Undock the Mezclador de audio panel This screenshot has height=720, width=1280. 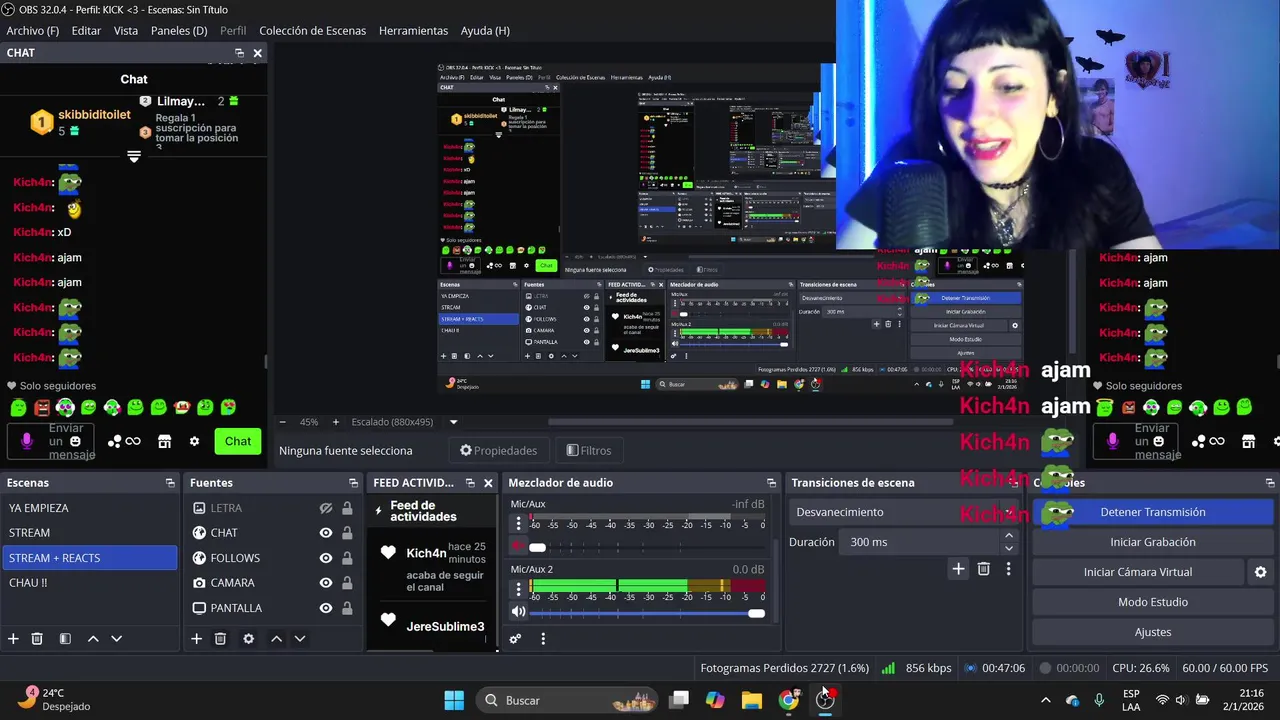point(771,482)
